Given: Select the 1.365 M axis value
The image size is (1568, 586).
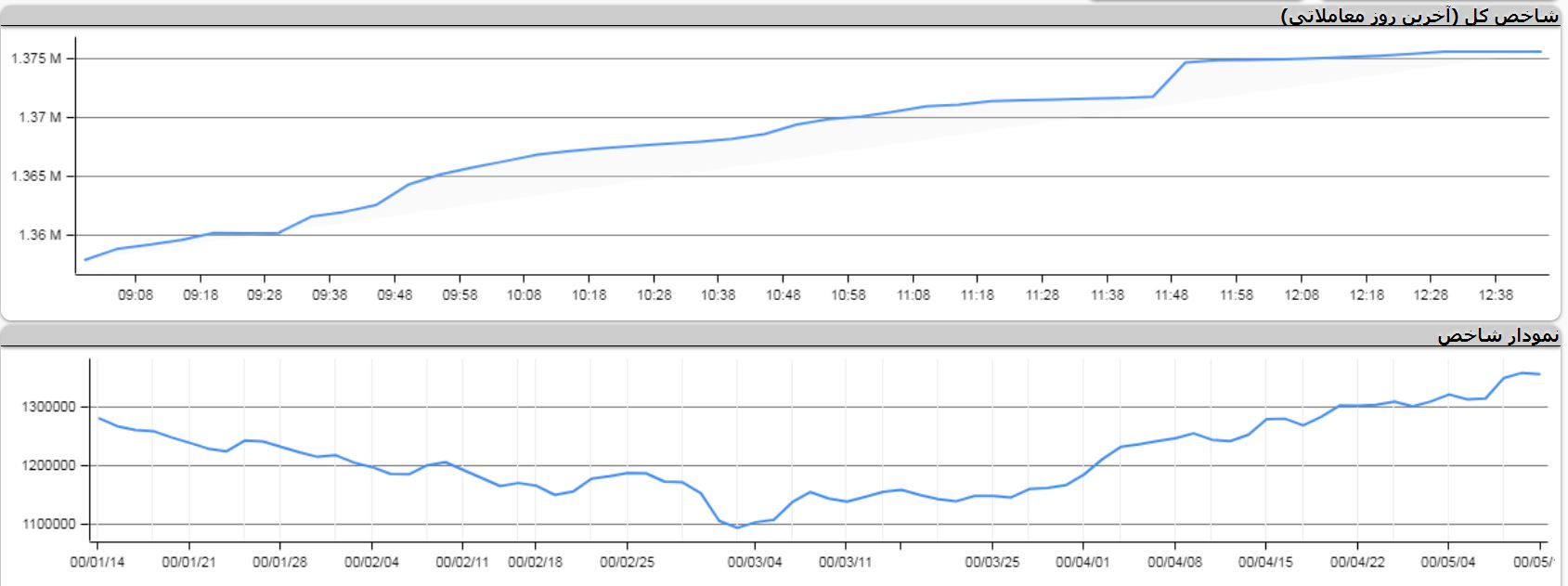Looking at the screenshot, I should click(x=36, y=176).
